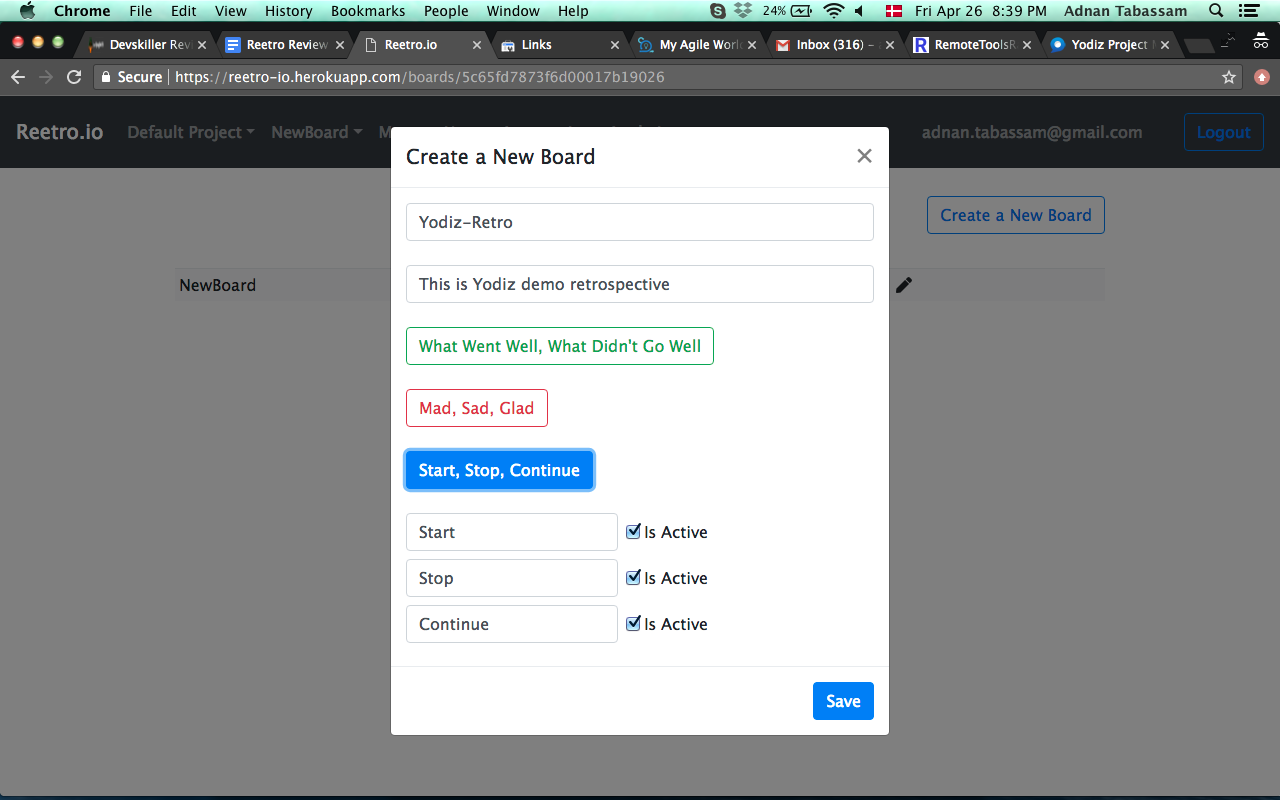Open the File menu
Image resolution: width=1280 pixels, height=800 pixels.
pyautogui.click(x=141, y=11)
